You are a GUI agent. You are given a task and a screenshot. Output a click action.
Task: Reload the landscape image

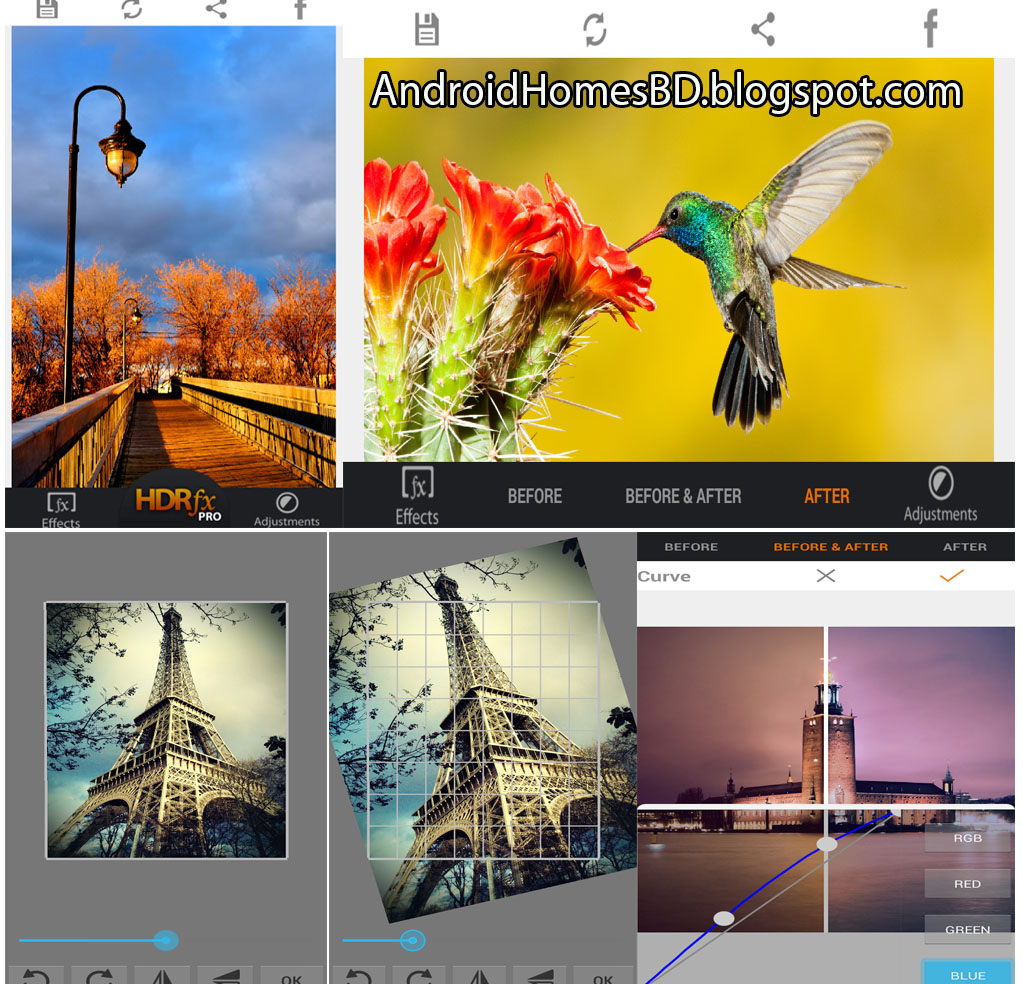pos(130,10)
